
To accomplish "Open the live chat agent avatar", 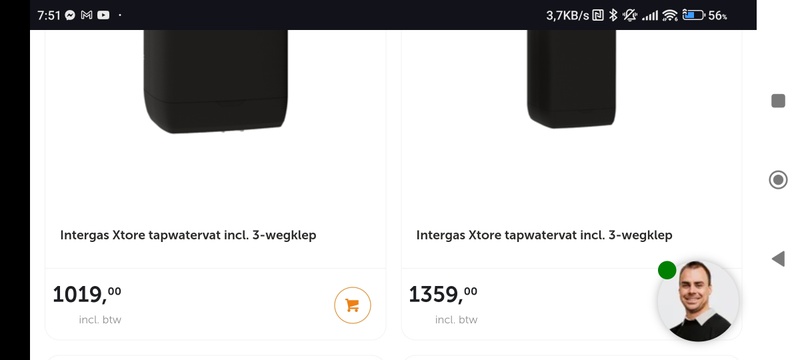I will (x=698, y=301).
